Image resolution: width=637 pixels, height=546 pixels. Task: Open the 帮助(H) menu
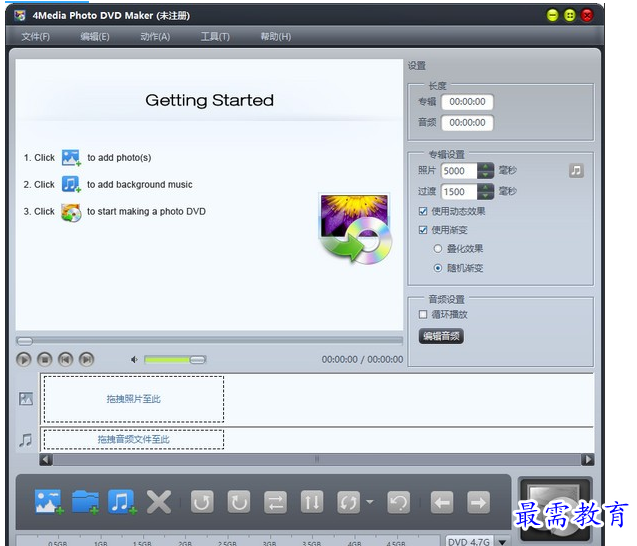(x=276, y=37)
